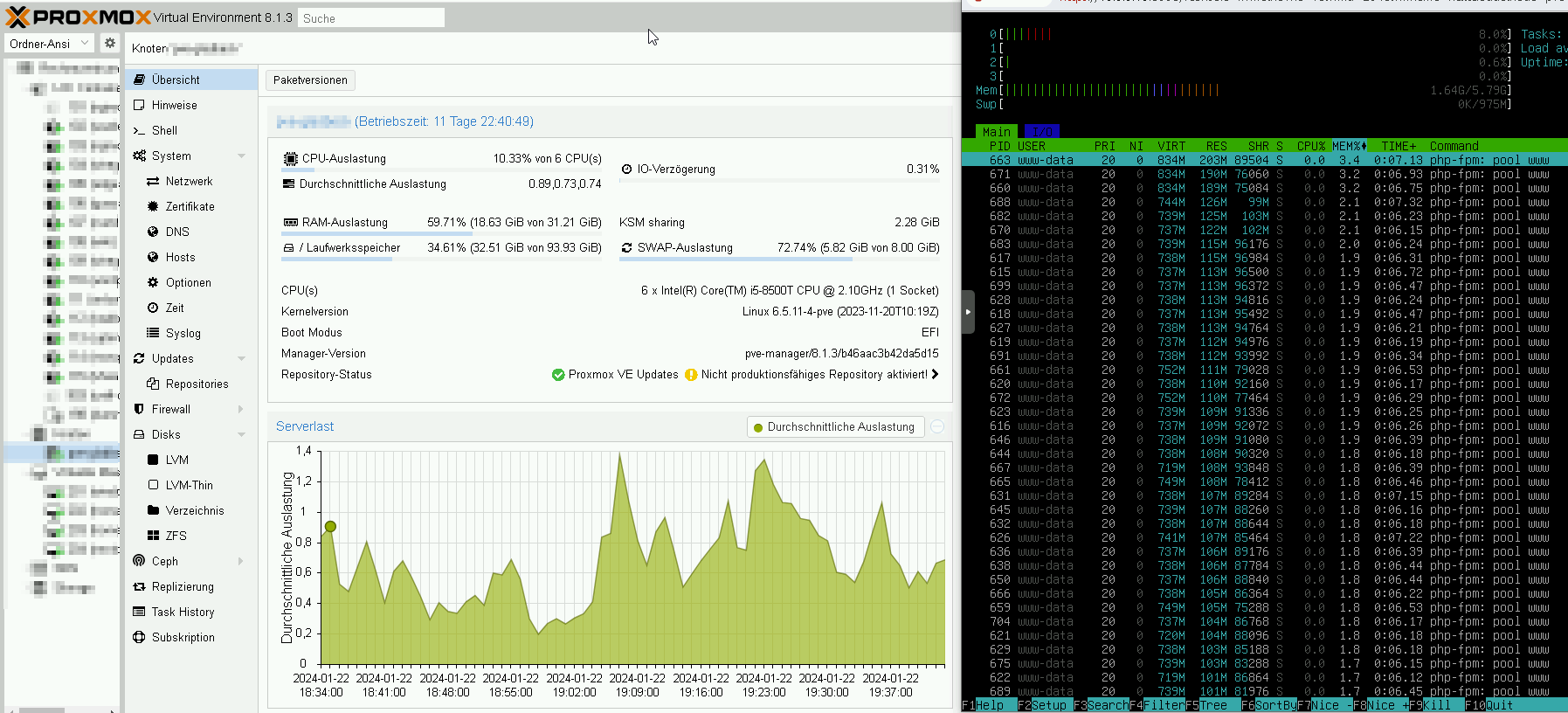Click the SWAP-Auslastung refresh icon
The image size is (1568, 713).
click(626, 248)
